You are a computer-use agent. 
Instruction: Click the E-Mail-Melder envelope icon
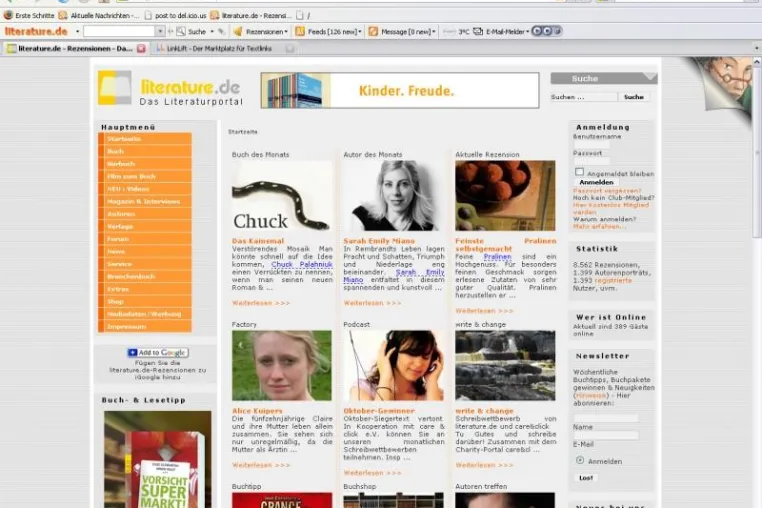(x=478, y=32)
